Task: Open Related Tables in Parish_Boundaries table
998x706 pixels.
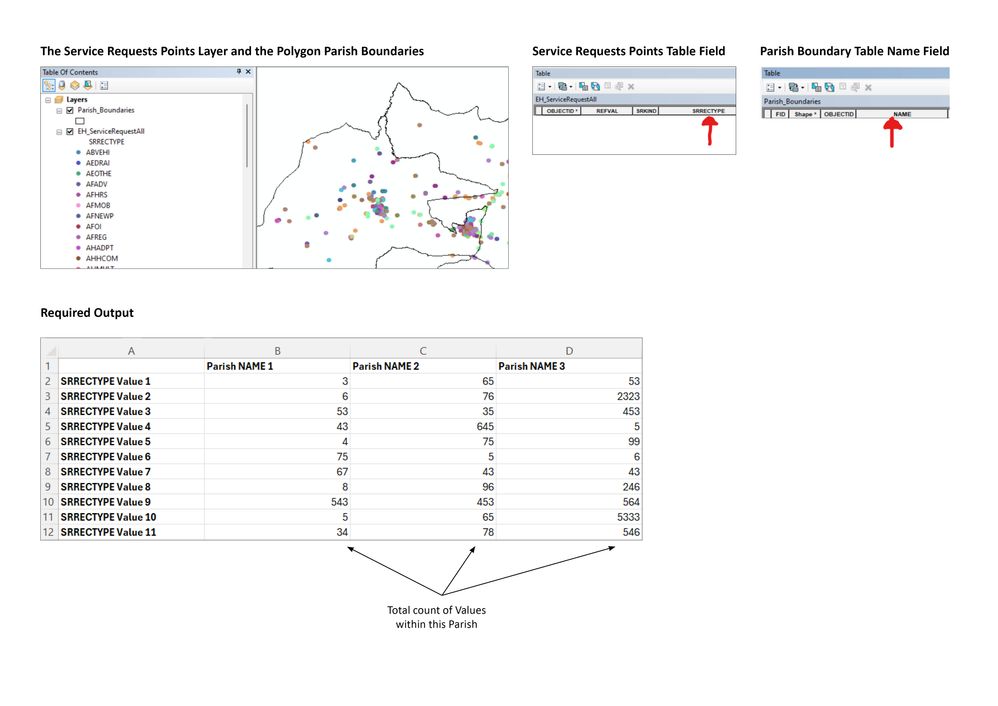Action: pos(793,87)
